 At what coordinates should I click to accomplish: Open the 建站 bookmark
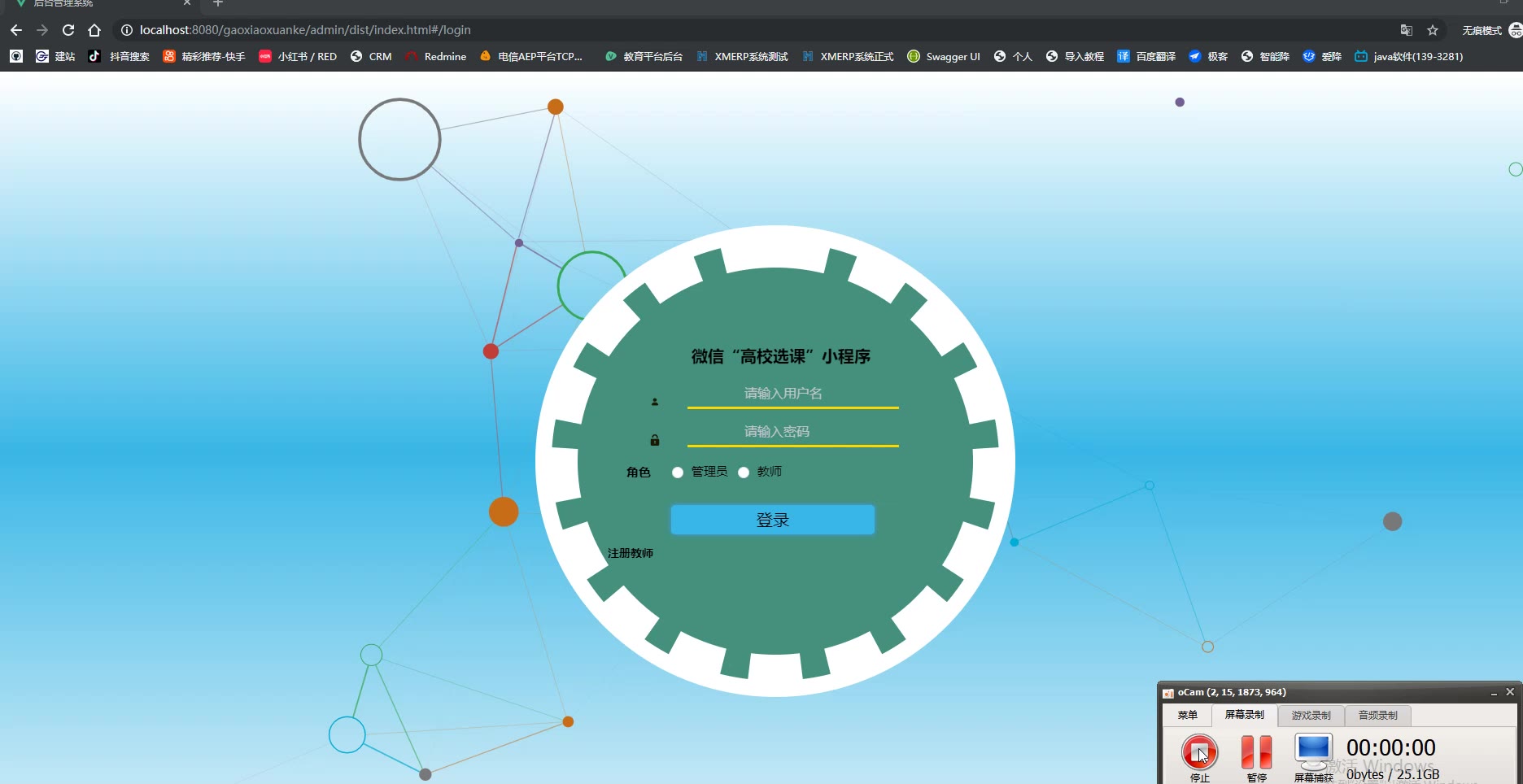click(55, 56)
